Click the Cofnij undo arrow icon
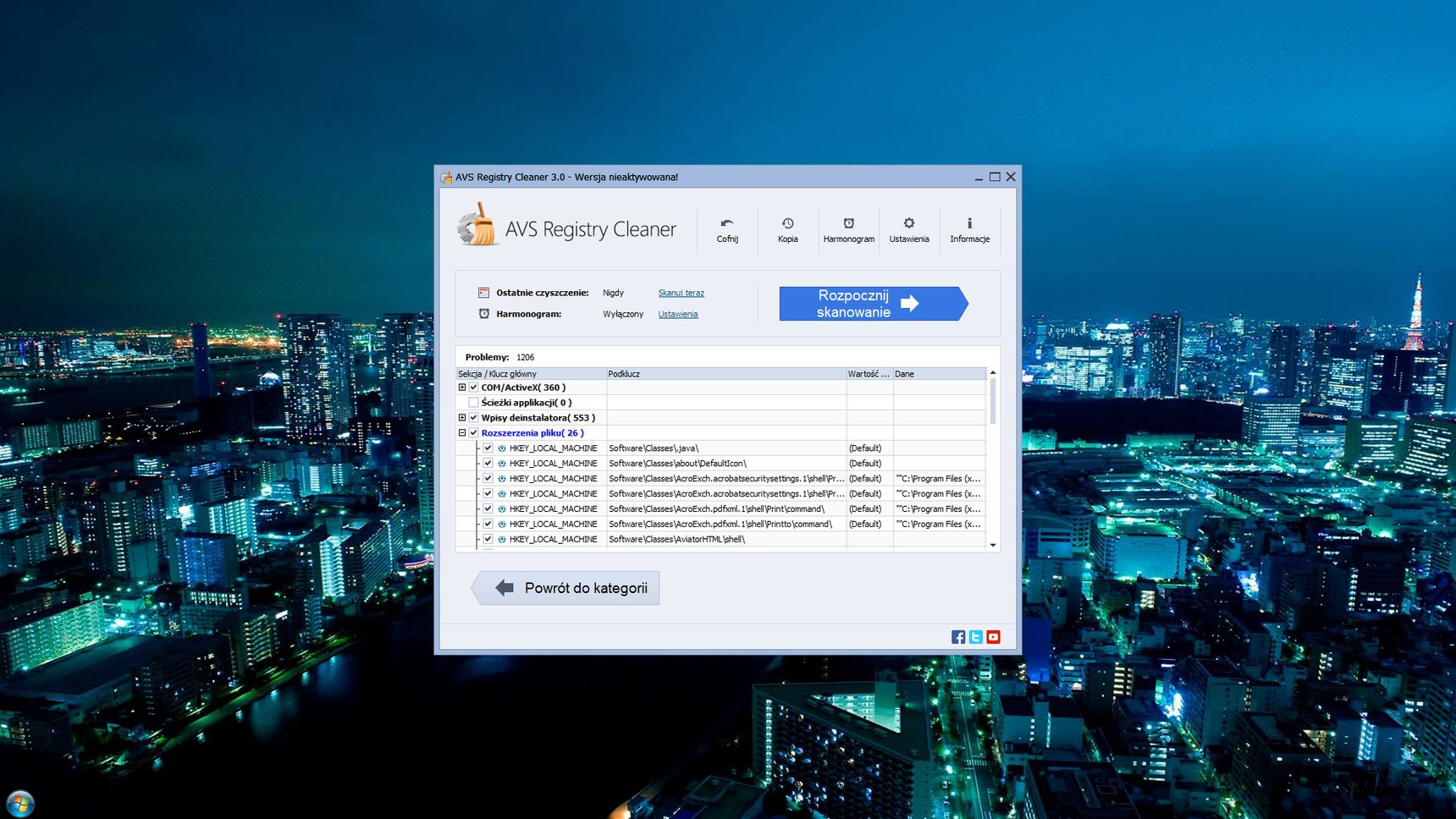 727,223
